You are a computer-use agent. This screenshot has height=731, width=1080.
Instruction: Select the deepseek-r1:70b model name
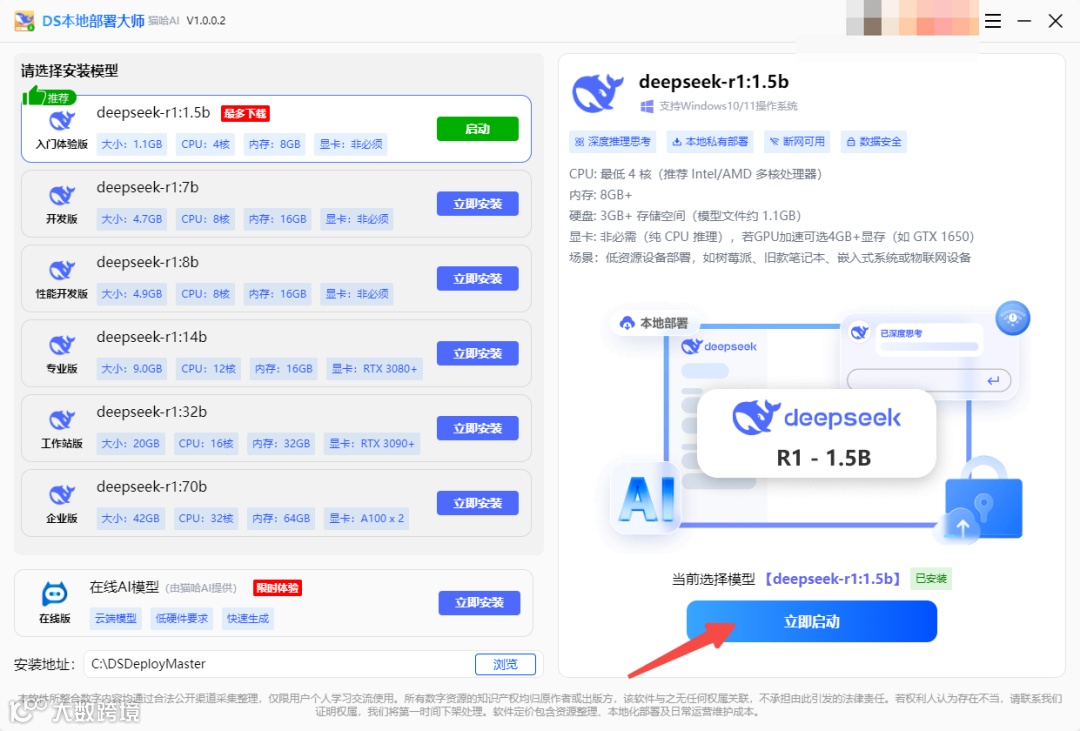tap(152, 486)
